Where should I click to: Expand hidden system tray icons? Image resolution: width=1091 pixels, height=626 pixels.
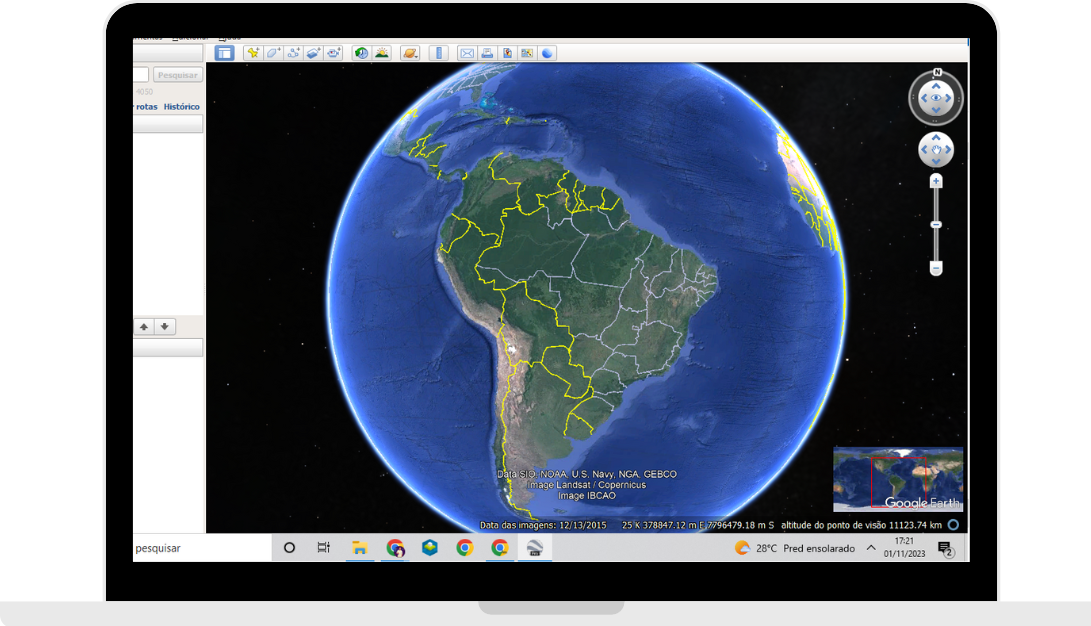[x=871, y=548]
